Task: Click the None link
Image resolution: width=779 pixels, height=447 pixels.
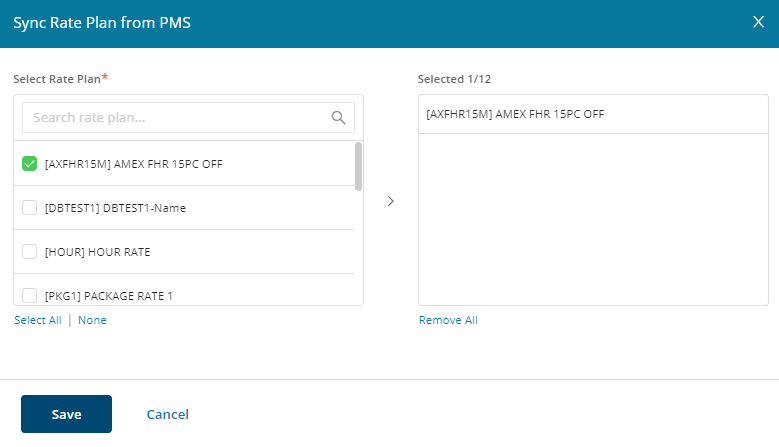Action: click(x=92, y=320)
